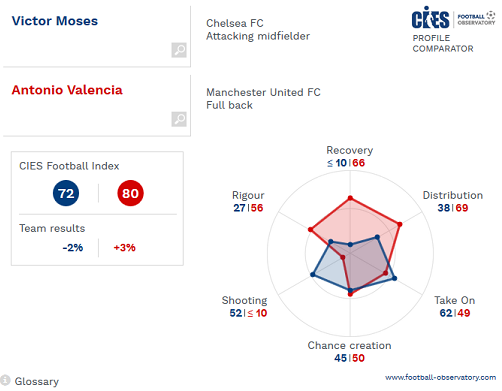Click the Victor Moses name field

[97, 36]
